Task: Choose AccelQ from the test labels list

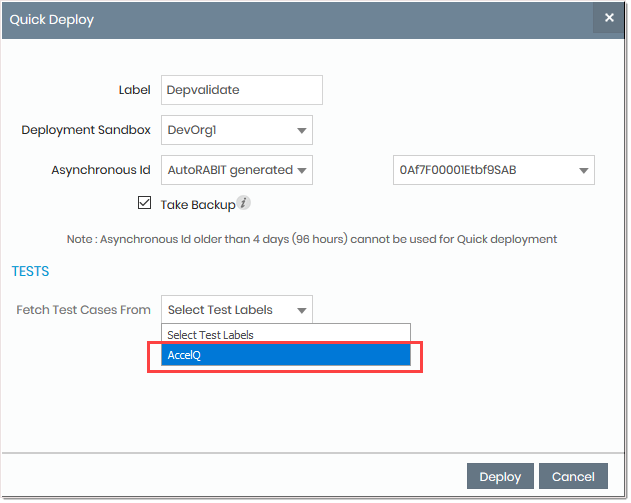Action: (285, 355)
